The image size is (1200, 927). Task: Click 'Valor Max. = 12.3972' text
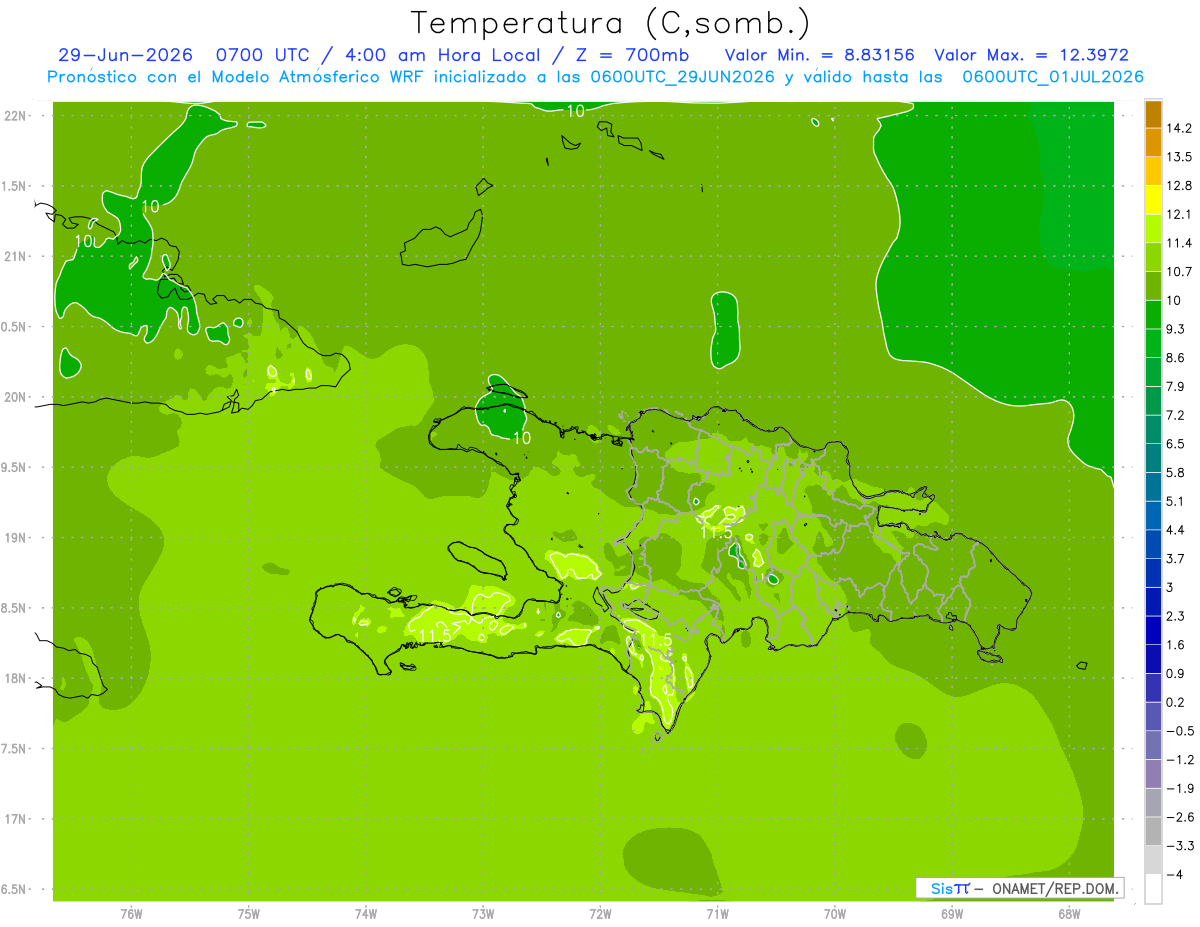pos(1031,55)
